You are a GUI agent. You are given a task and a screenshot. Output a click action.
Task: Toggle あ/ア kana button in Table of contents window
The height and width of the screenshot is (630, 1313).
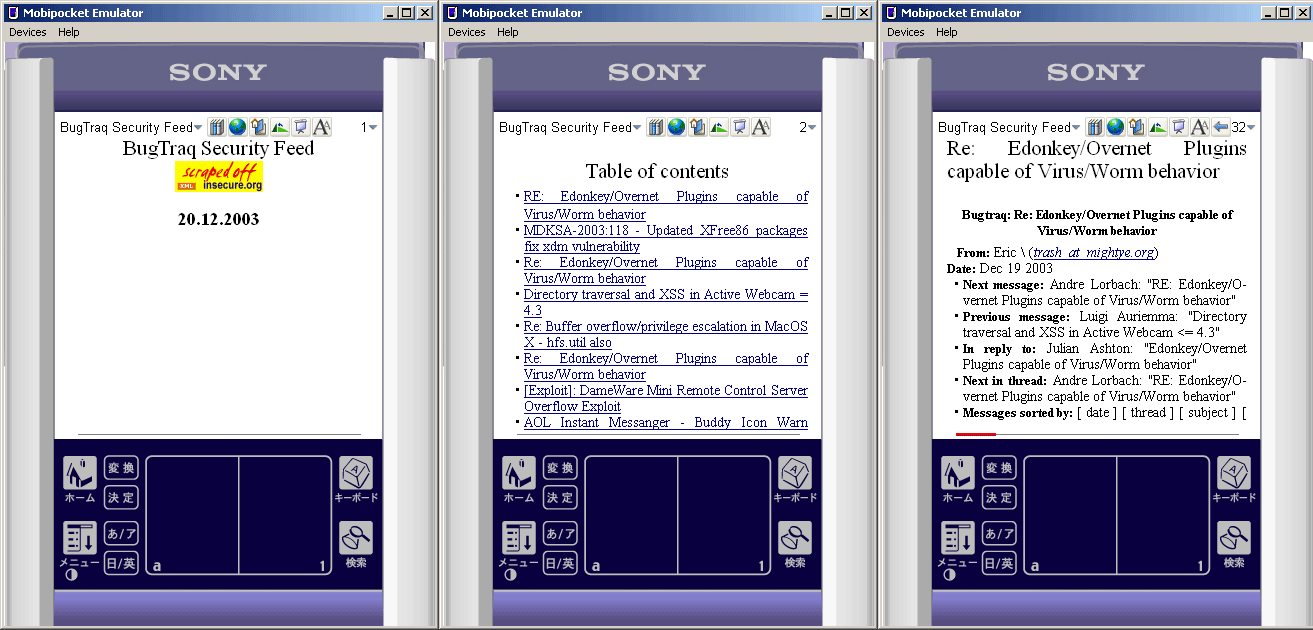tap(560, 533)
